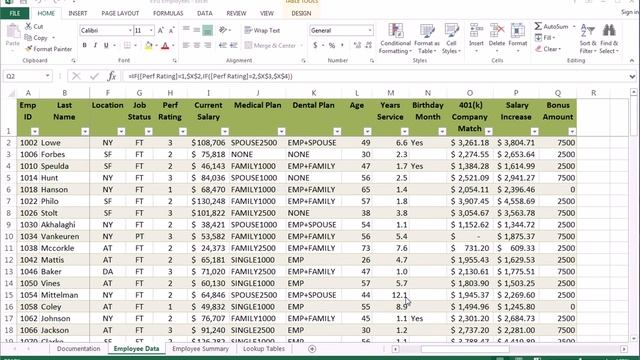This screenshot has height=360, width=640.
Task: Click Insert Function fx icon
Action: pos(112,76)
